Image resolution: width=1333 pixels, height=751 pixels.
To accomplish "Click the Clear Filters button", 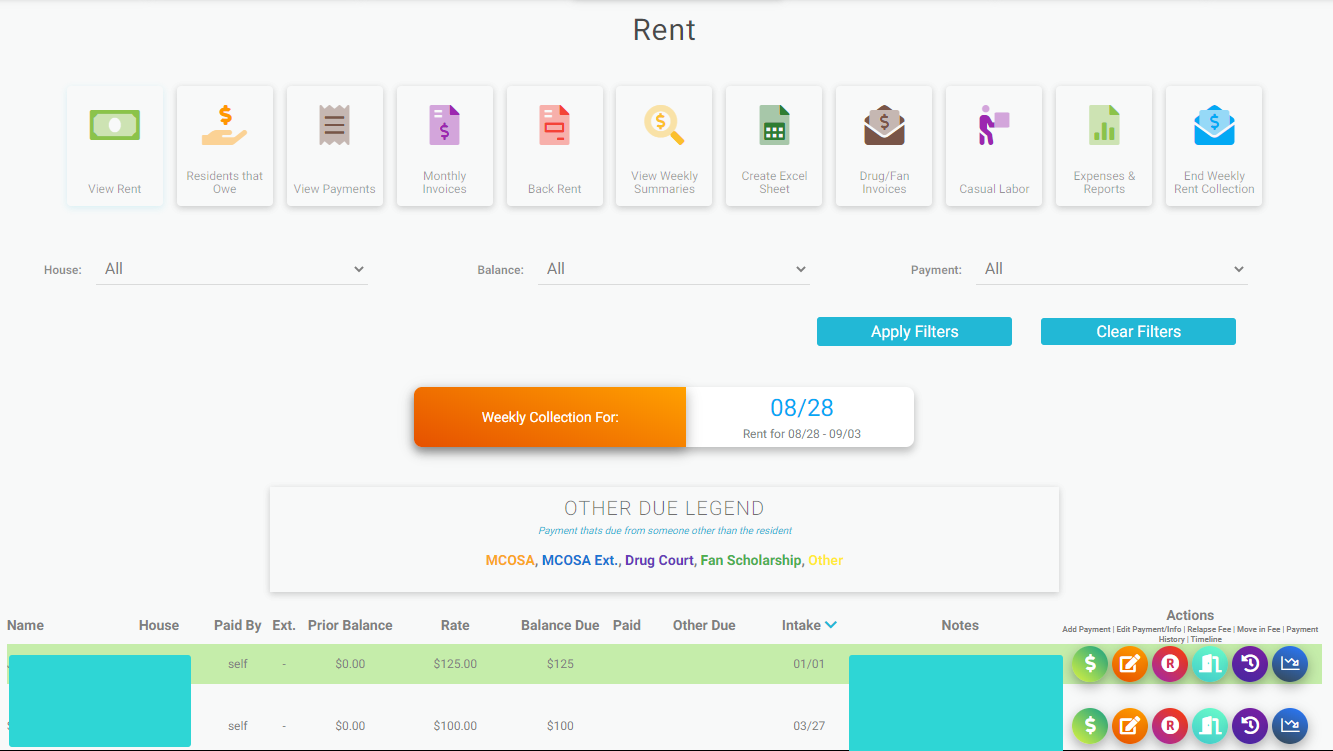I will pos(1137,331).
